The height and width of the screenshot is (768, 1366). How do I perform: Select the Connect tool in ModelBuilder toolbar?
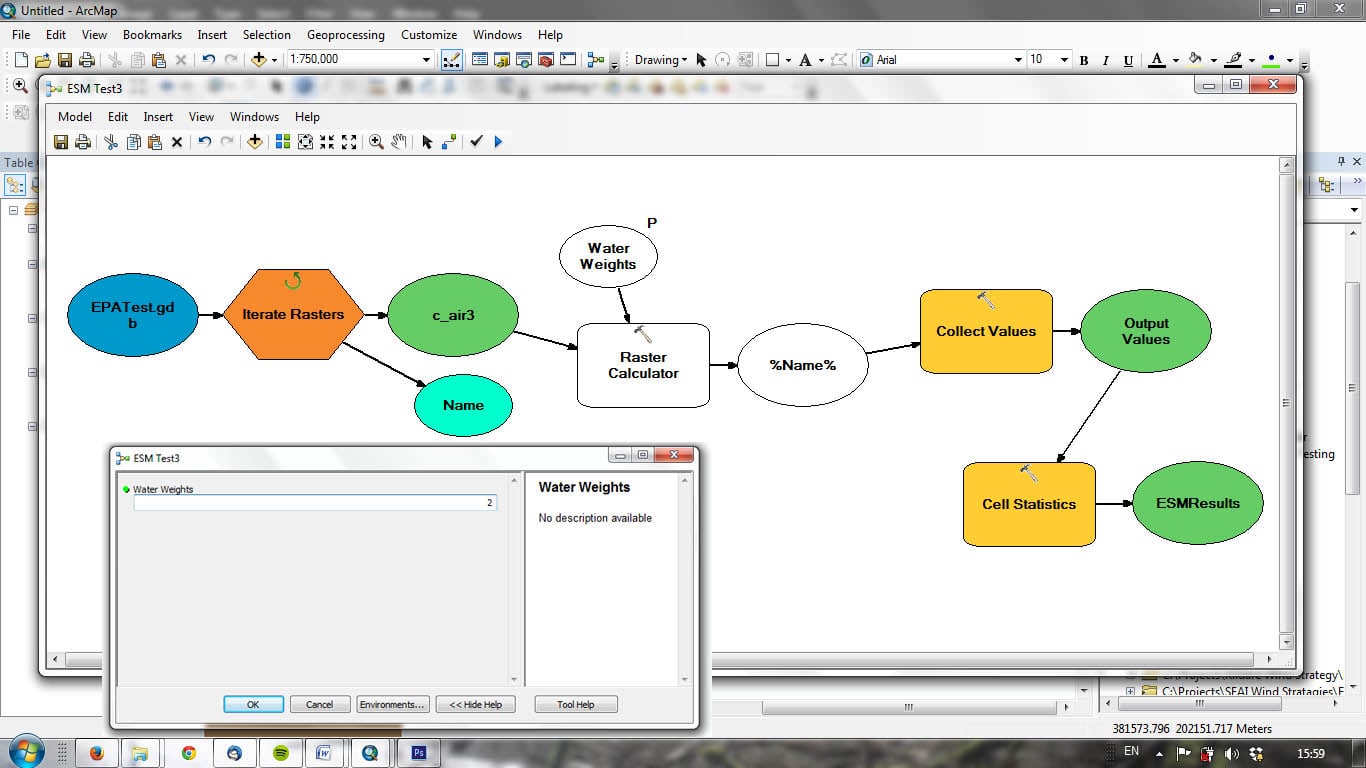click(x=449, y=142)
